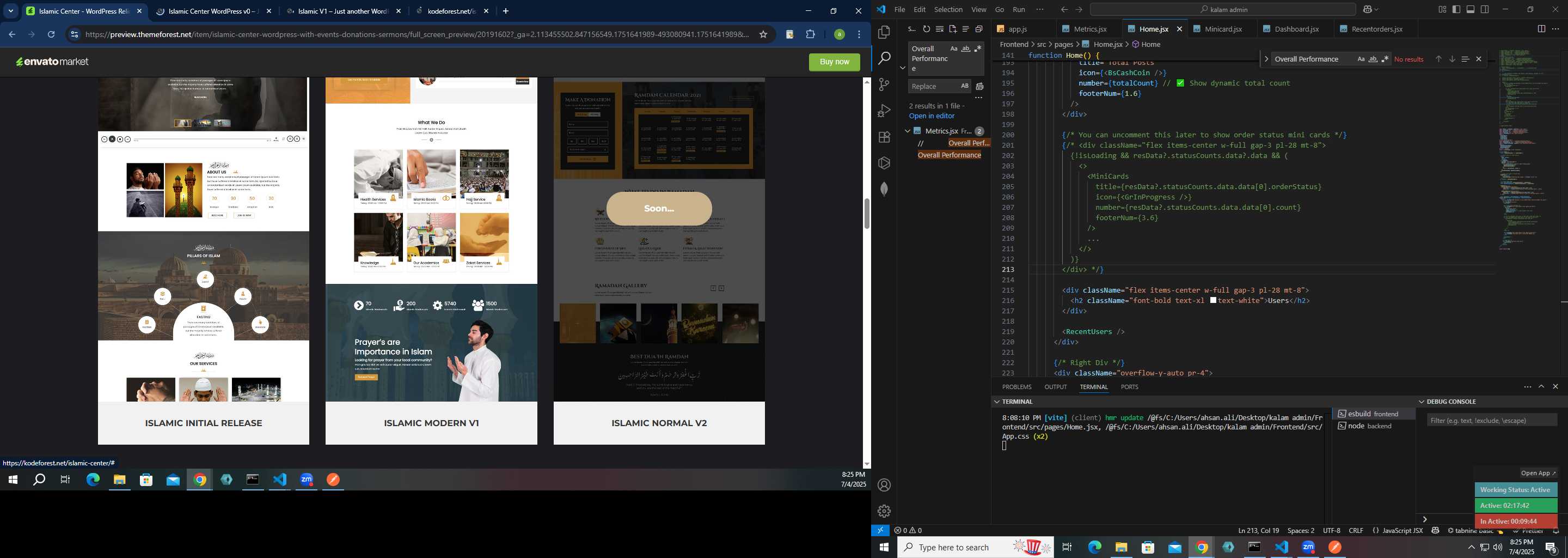Toggle Match Case in editor find widget

click(x=1361, y=59)
